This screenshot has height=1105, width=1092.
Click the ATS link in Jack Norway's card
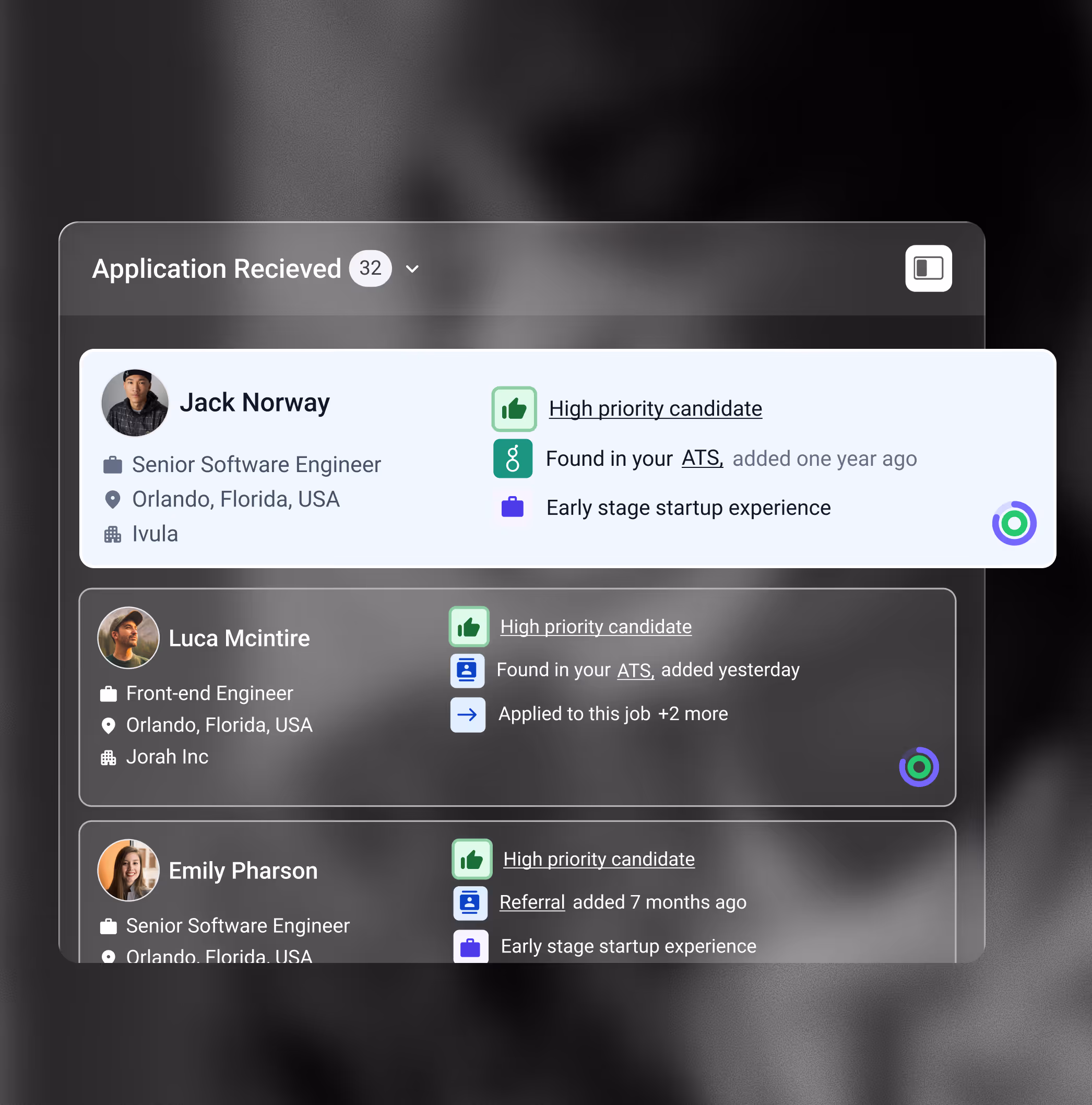(702, 459)
